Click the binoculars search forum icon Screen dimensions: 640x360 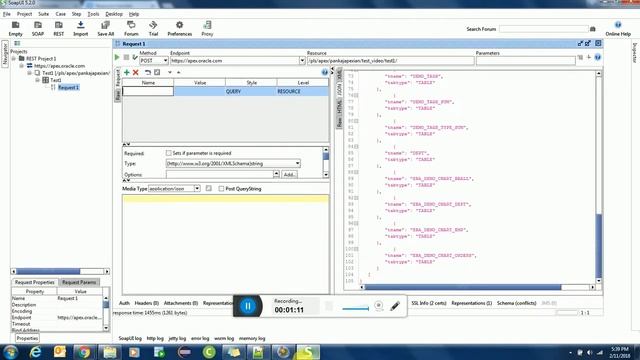click(x=593, y=29)
